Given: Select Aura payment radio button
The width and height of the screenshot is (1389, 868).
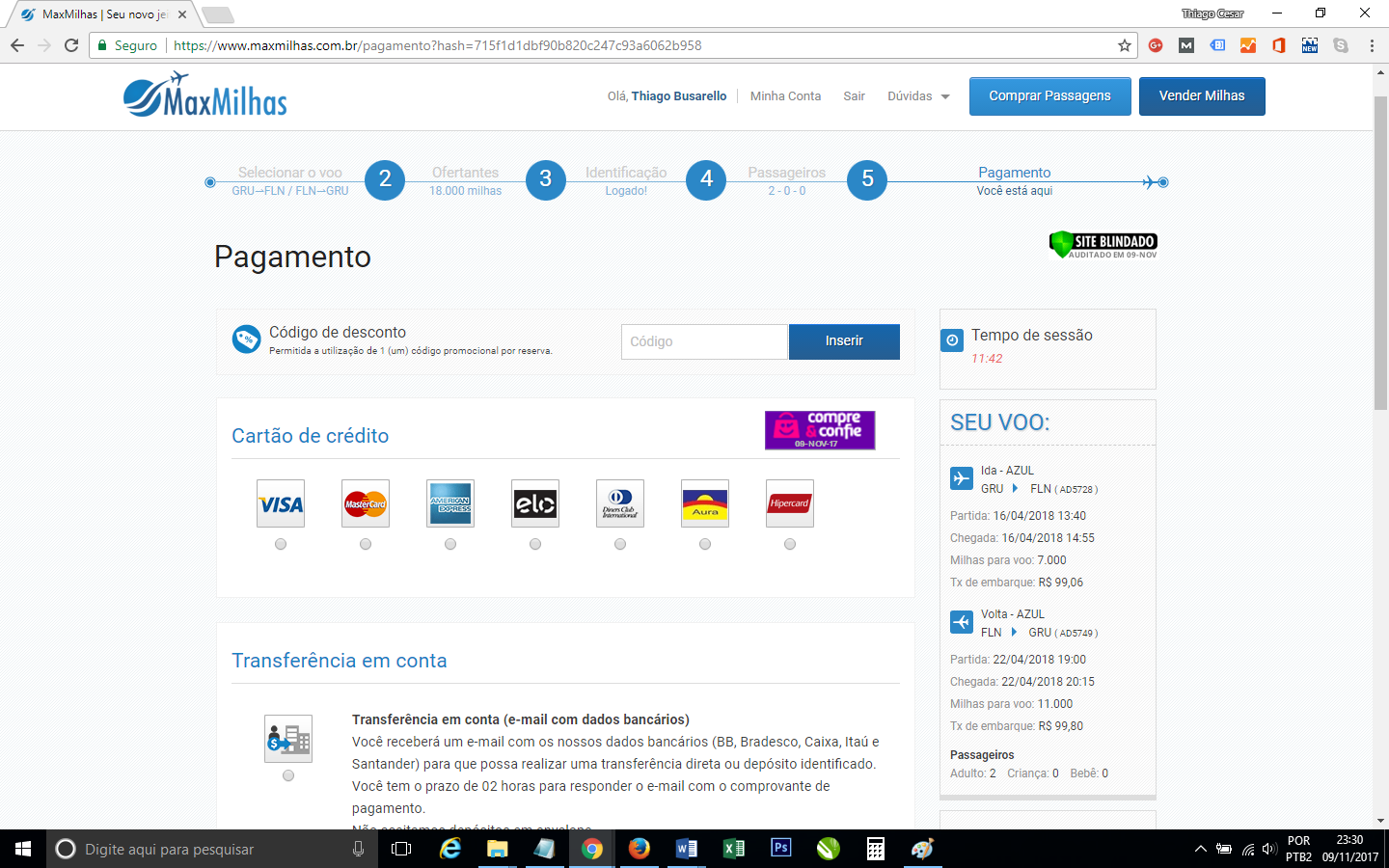Looking at the screenshot, I should coord(705,544).
